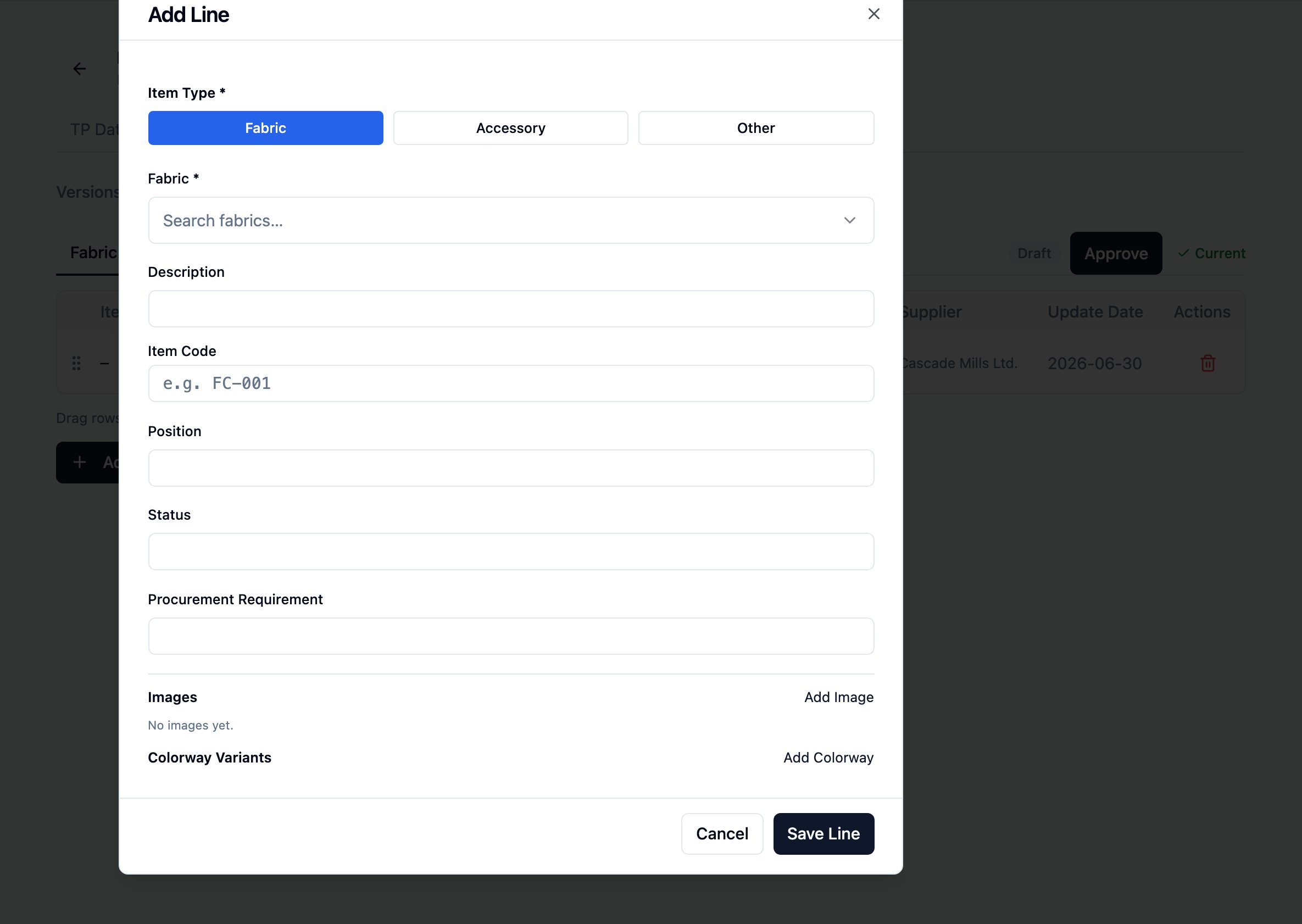Focus the Position input field
The width and height of the screenshot is (1302, 924).
tap(510, 468)
